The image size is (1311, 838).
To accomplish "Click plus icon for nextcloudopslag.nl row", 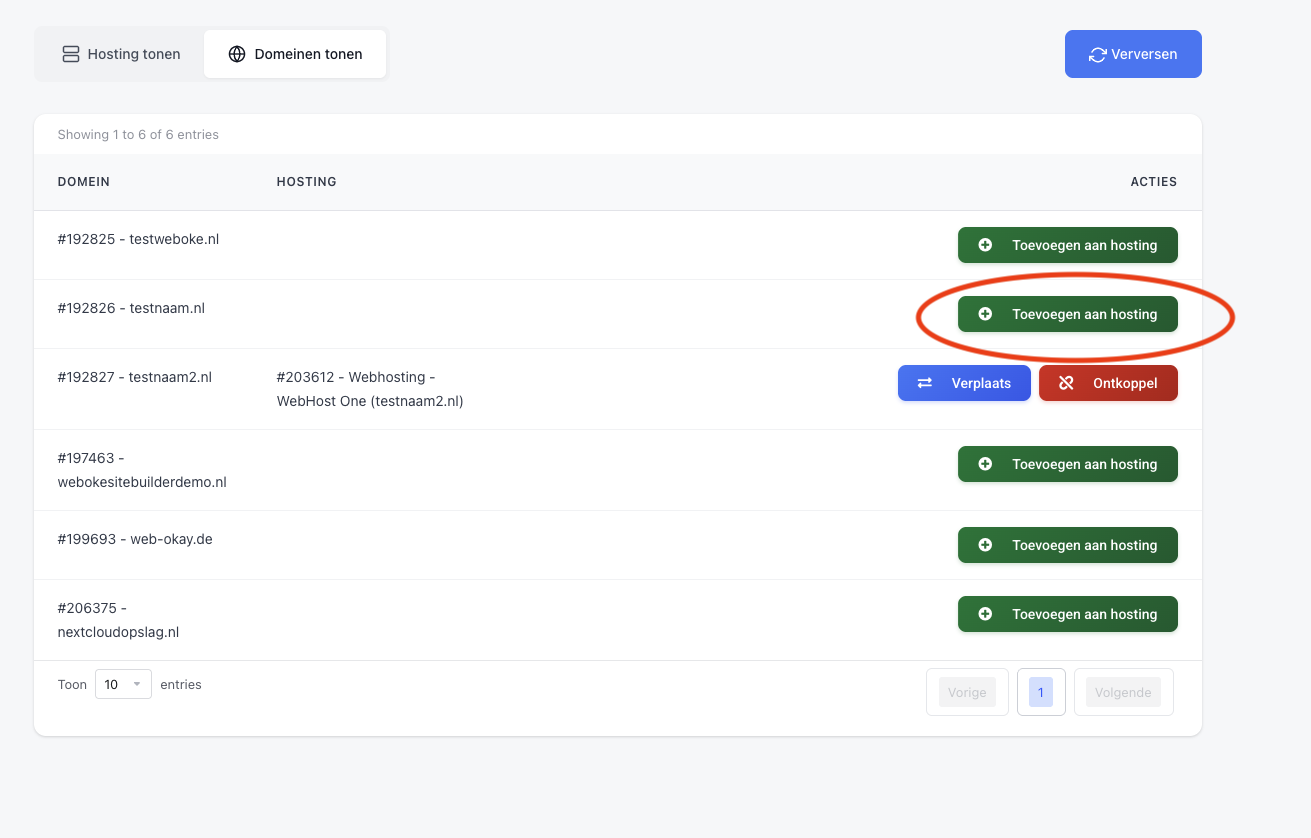I will click(x=985, y=614).
